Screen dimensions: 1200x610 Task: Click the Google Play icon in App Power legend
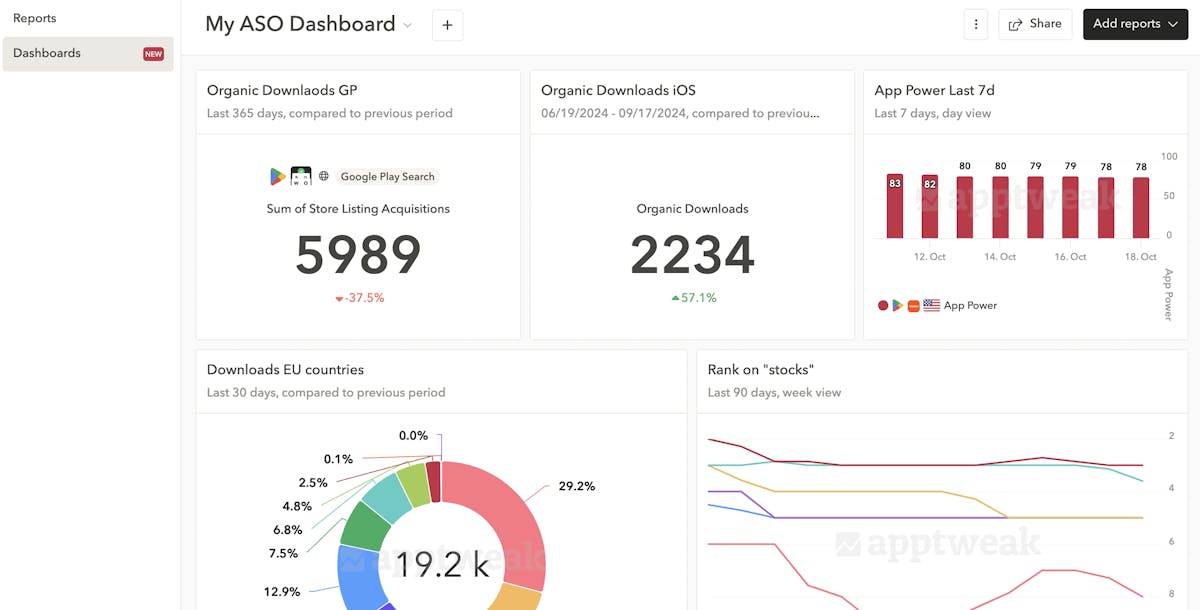tap(898, 305)
